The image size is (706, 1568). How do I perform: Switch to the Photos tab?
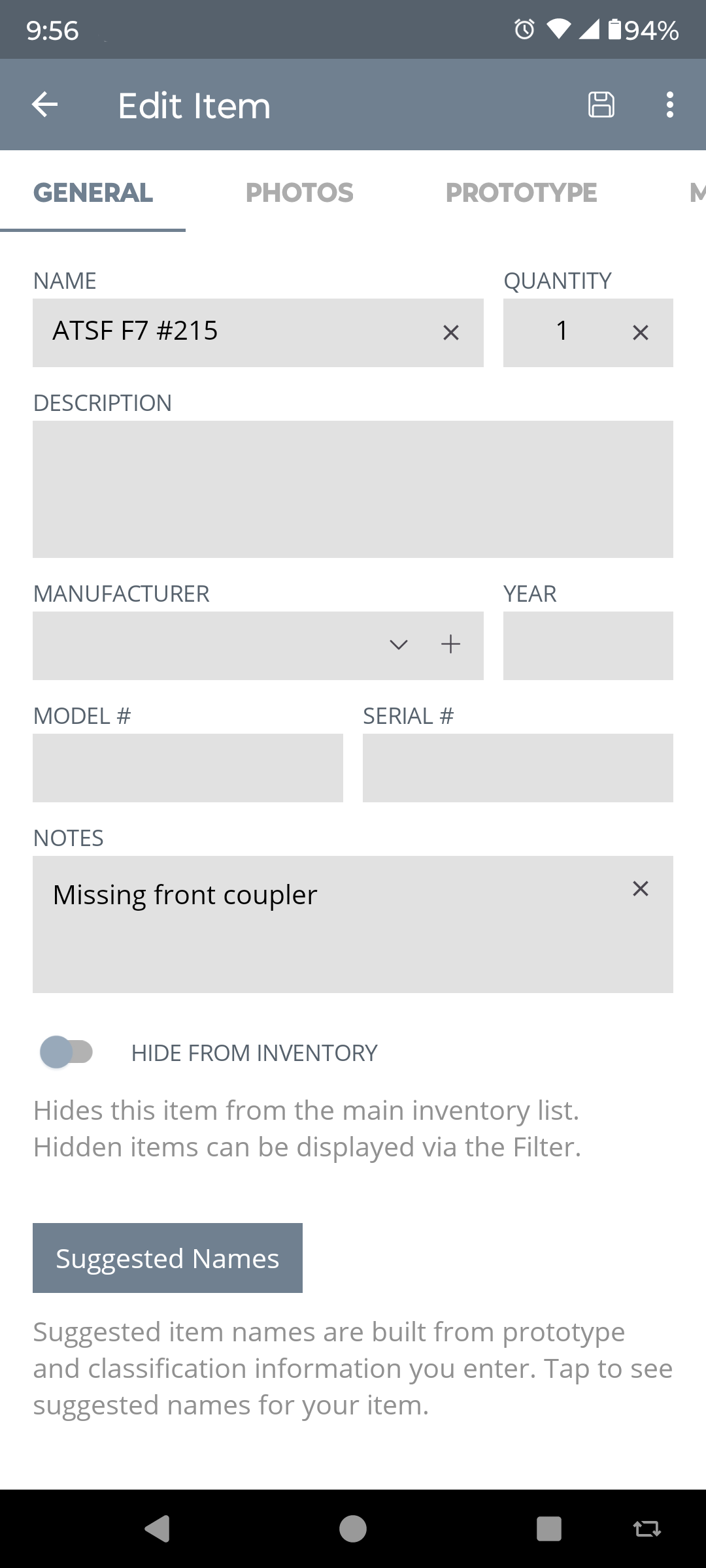(299, 192)
